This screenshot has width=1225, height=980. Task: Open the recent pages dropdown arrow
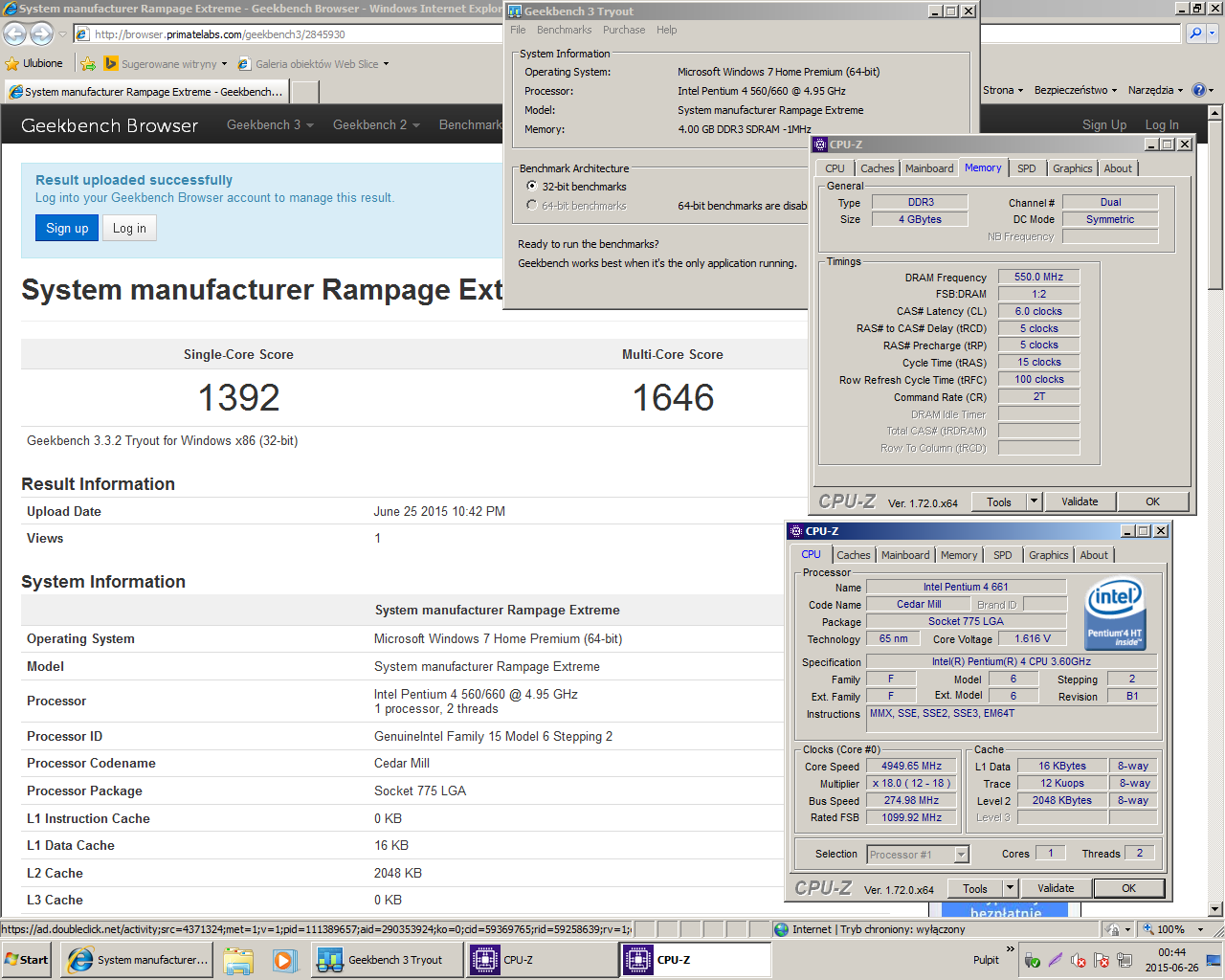(x=62, y=34)
